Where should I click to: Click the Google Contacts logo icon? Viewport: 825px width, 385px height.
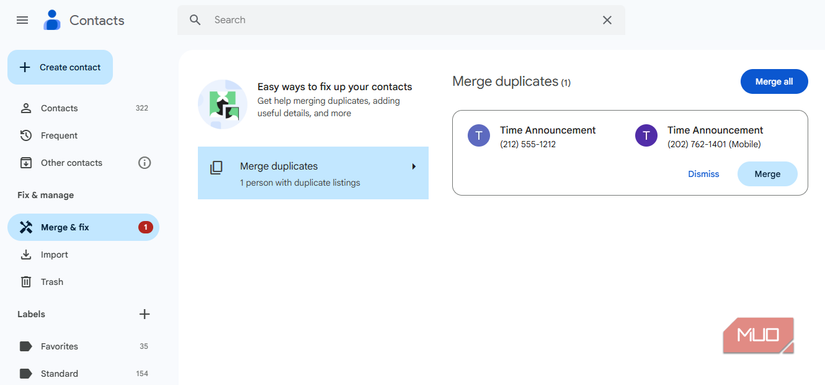pyautogui.click(x=52, y=20)
